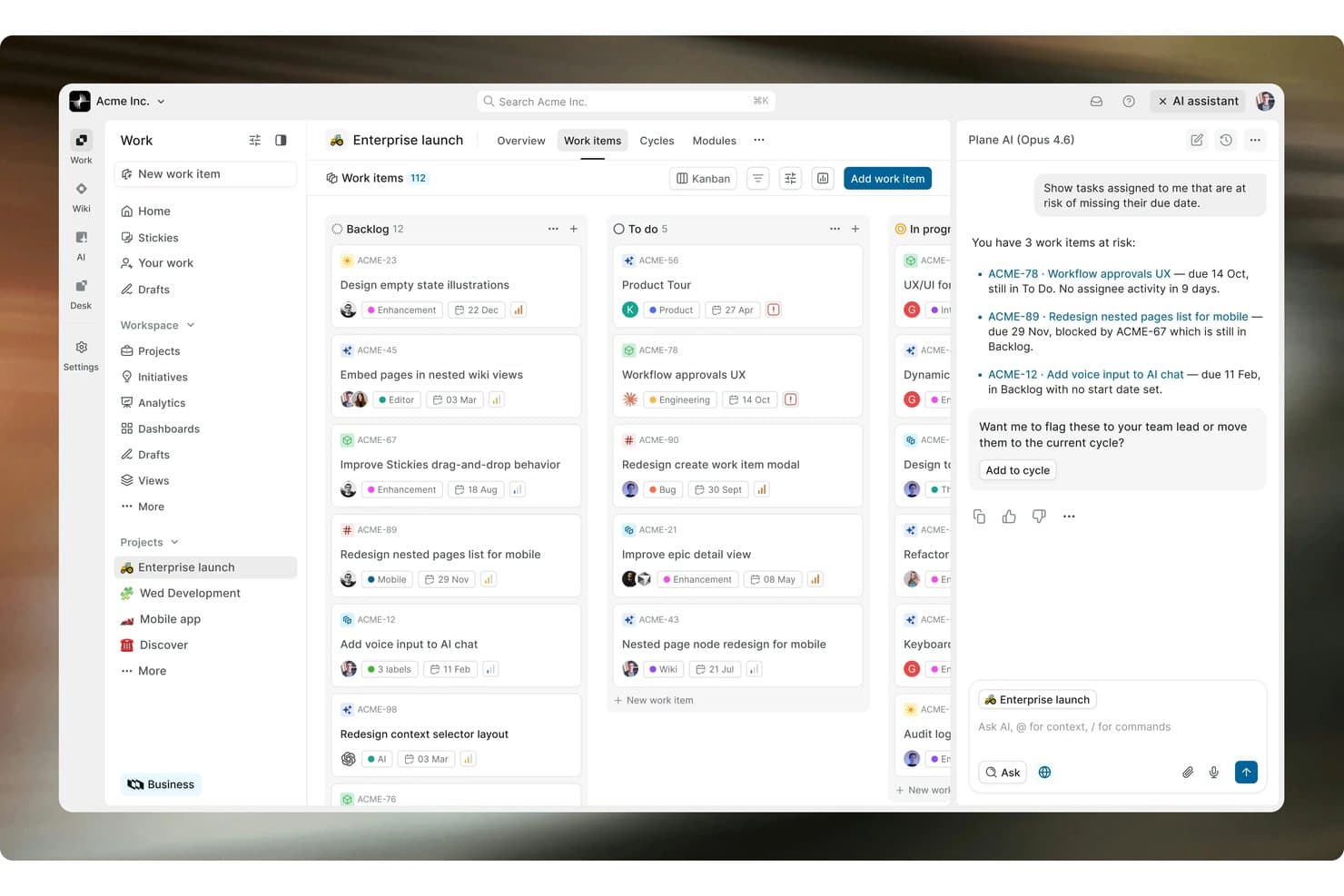Open the Desk section in left rail
Screen dimensions: 1344x896
tap(82, 293)
